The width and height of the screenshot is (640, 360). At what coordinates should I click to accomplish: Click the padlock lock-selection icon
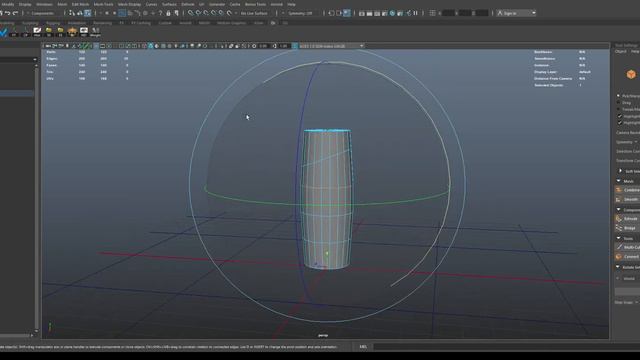(x=168, y=13)
